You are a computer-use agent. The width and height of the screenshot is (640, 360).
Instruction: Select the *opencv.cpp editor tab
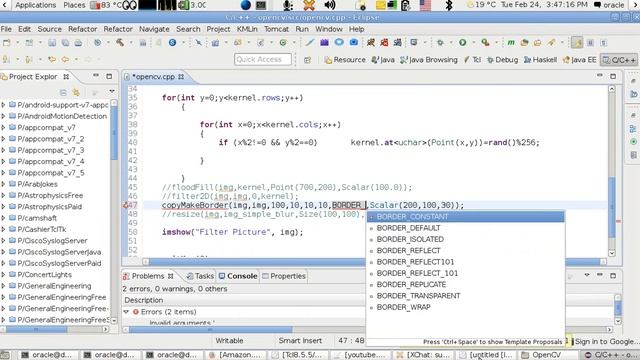(153, 77)
